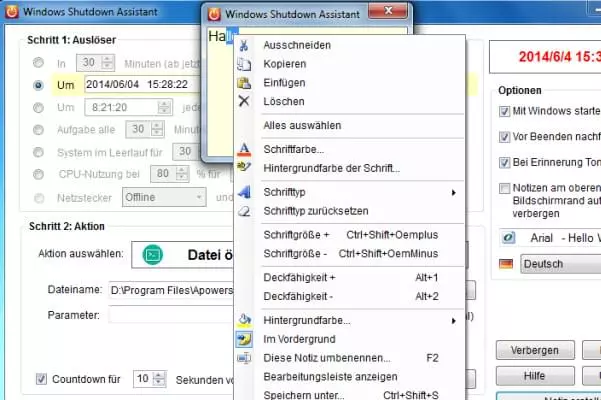Select the 'System im Leerlauf für' radio button
This screenshot has width=601, height=400.
tap(38, 152)
